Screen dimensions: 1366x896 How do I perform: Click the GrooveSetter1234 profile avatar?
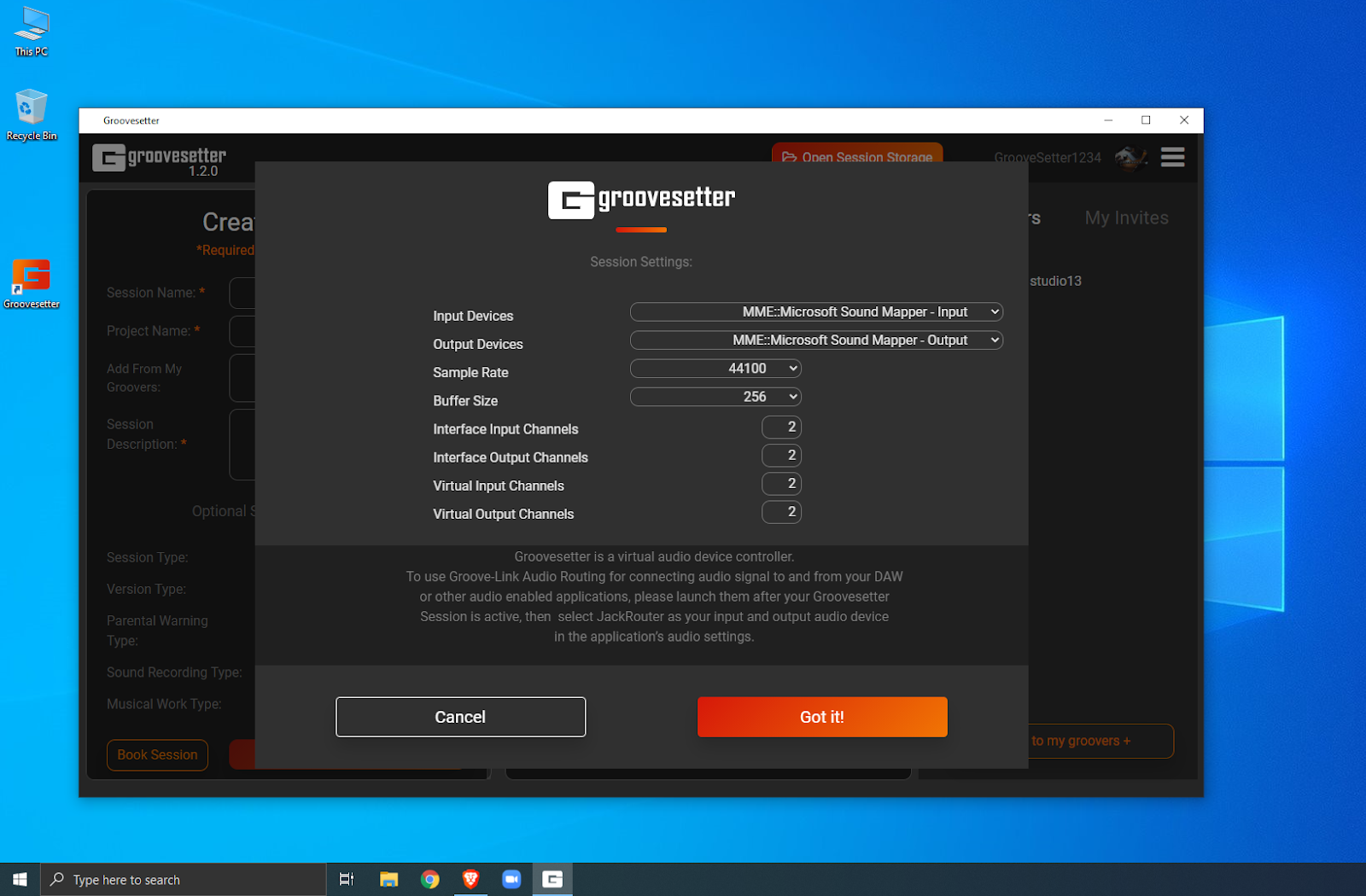[x=1130, y=157]
